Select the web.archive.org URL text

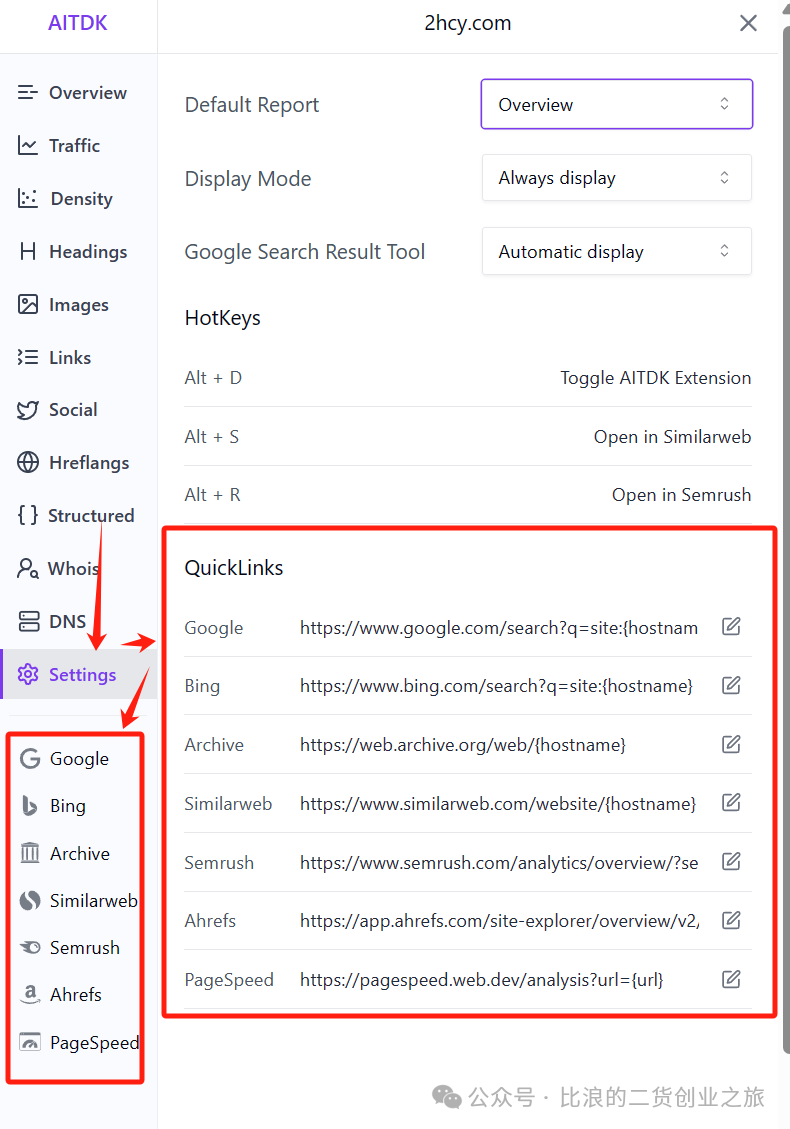pos(463,745)
